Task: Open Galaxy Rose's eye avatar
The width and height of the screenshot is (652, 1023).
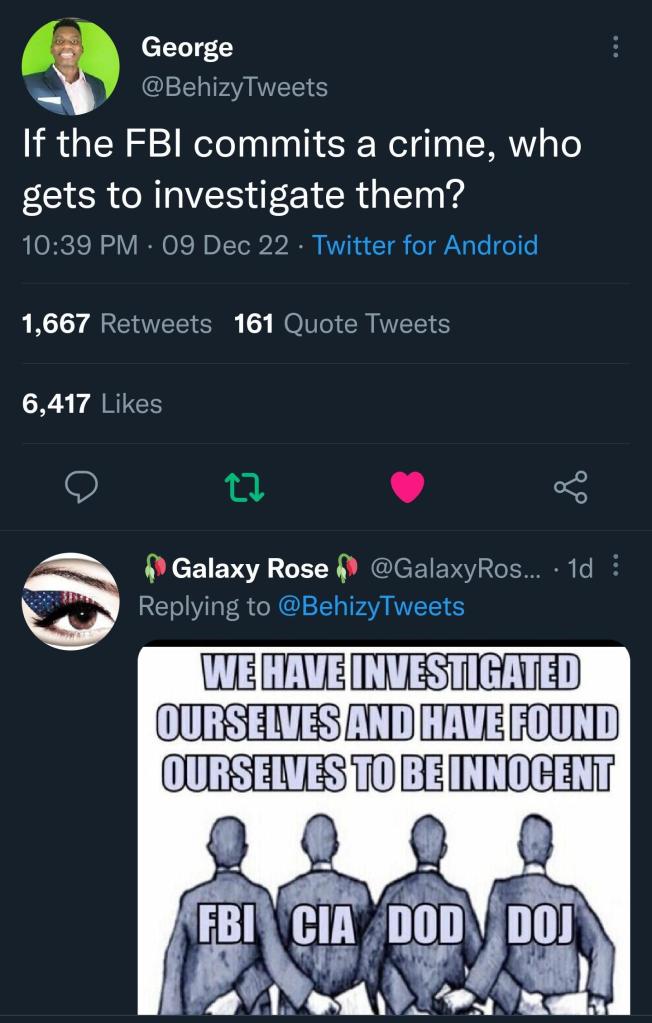Action: [71, 600]
